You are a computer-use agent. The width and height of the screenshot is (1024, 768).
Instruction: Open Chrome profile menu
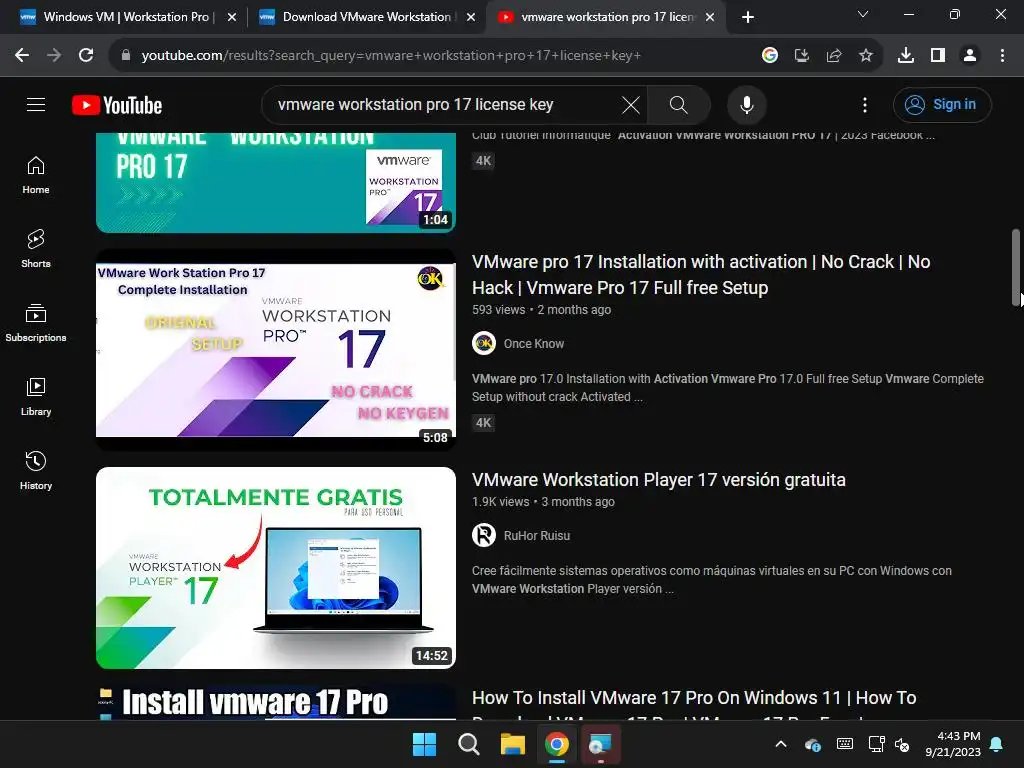[970, 56]
